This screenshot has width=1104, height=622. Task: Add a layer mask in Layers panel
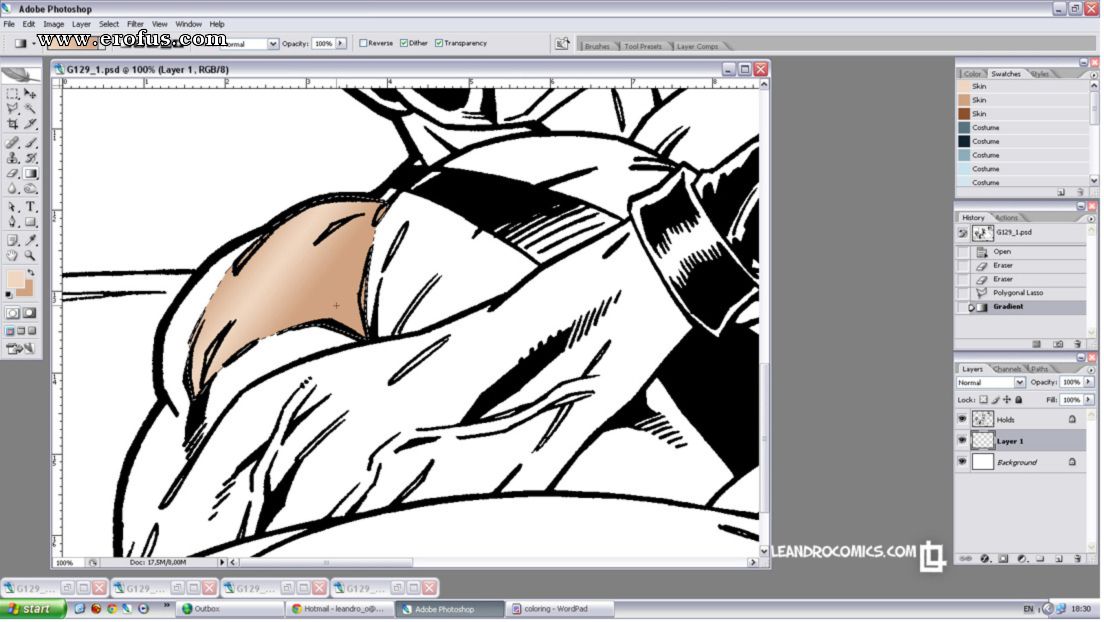[1003, 559]
